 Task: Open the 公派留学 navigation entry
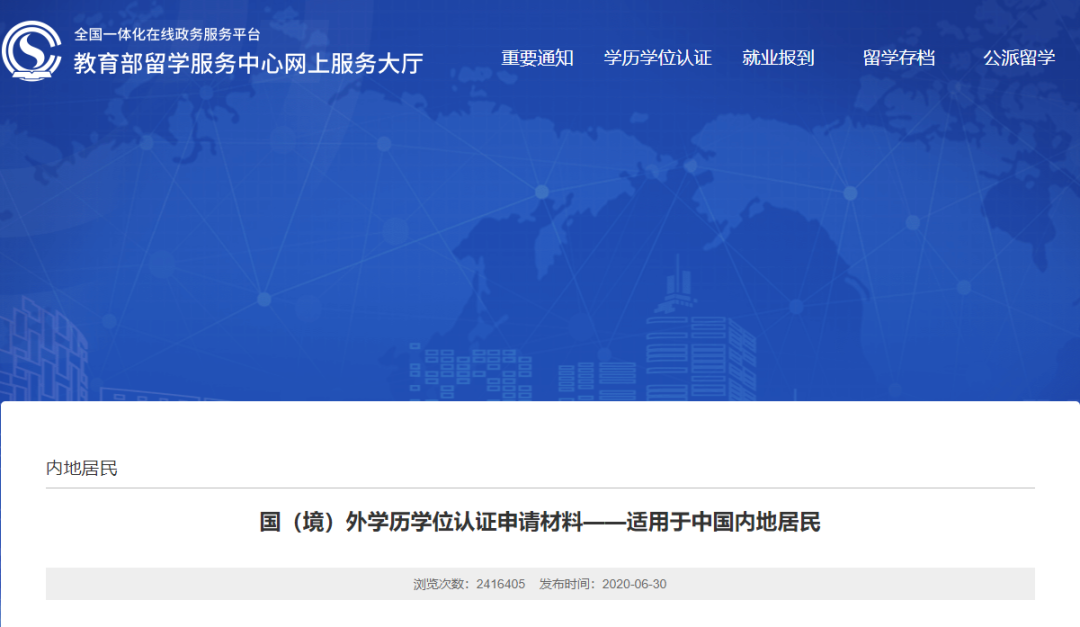1021,58
